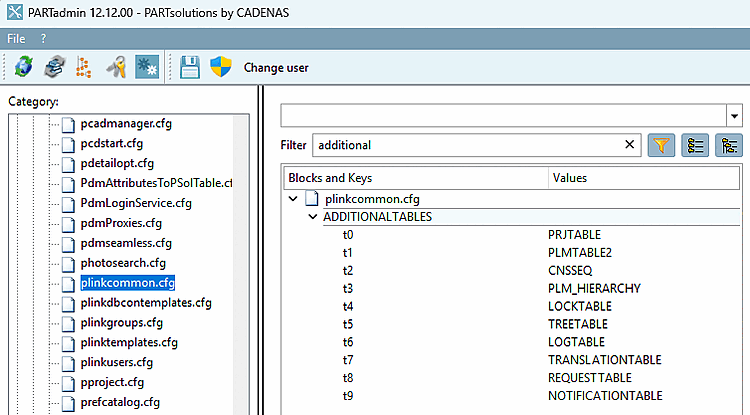Open the user keys rights icon

(x=116, y=67)
